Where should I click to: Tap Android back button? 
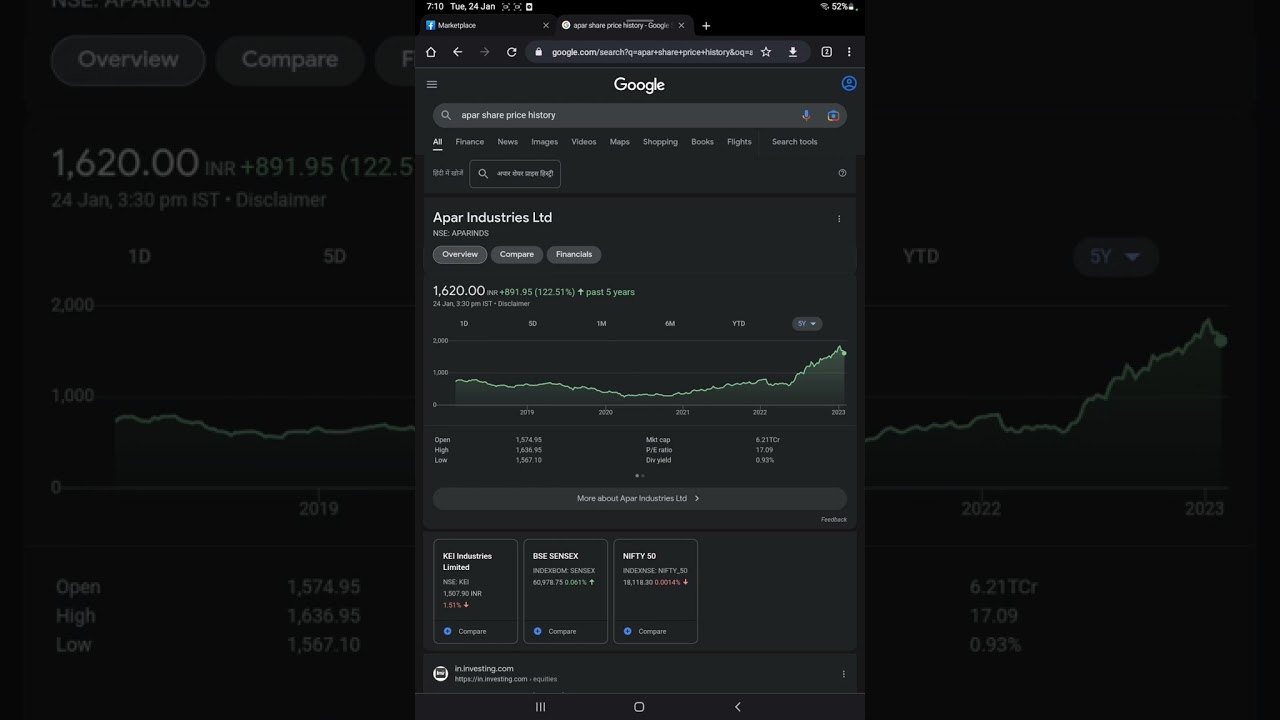[x=738, y=707]
